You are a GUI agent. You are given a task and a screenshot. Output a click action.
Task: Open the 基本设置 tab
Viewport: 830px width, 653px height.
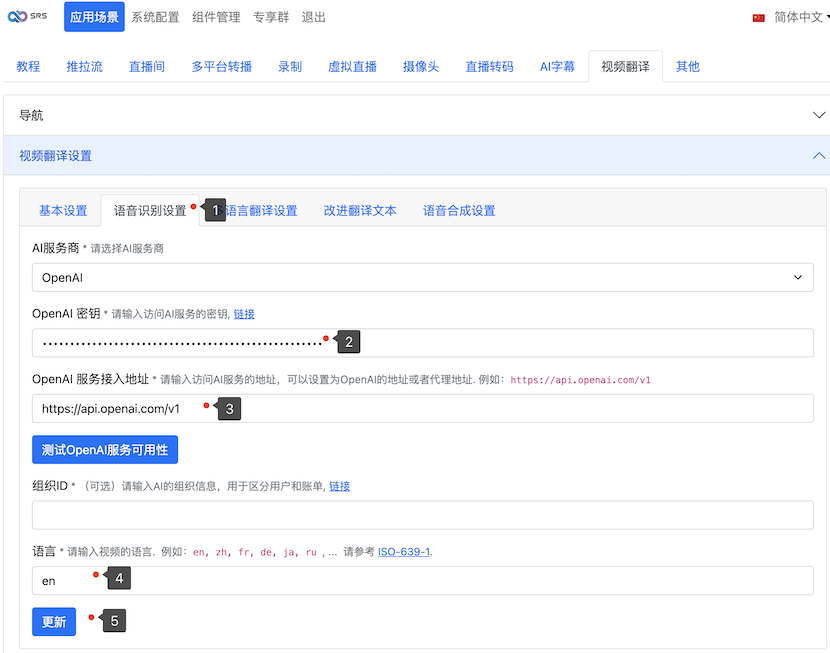click(63, 210)
